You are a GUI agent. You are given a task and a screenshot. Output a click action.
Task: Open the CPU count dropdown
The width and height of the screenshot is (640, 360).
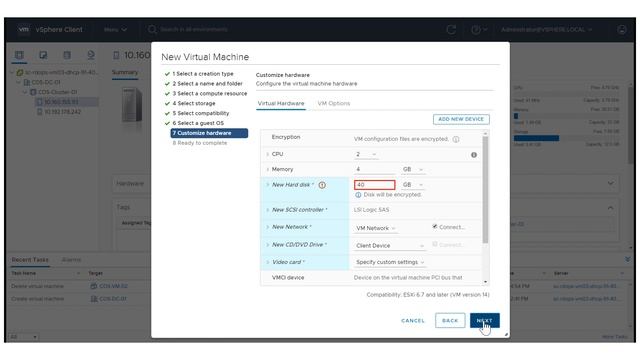366,154
